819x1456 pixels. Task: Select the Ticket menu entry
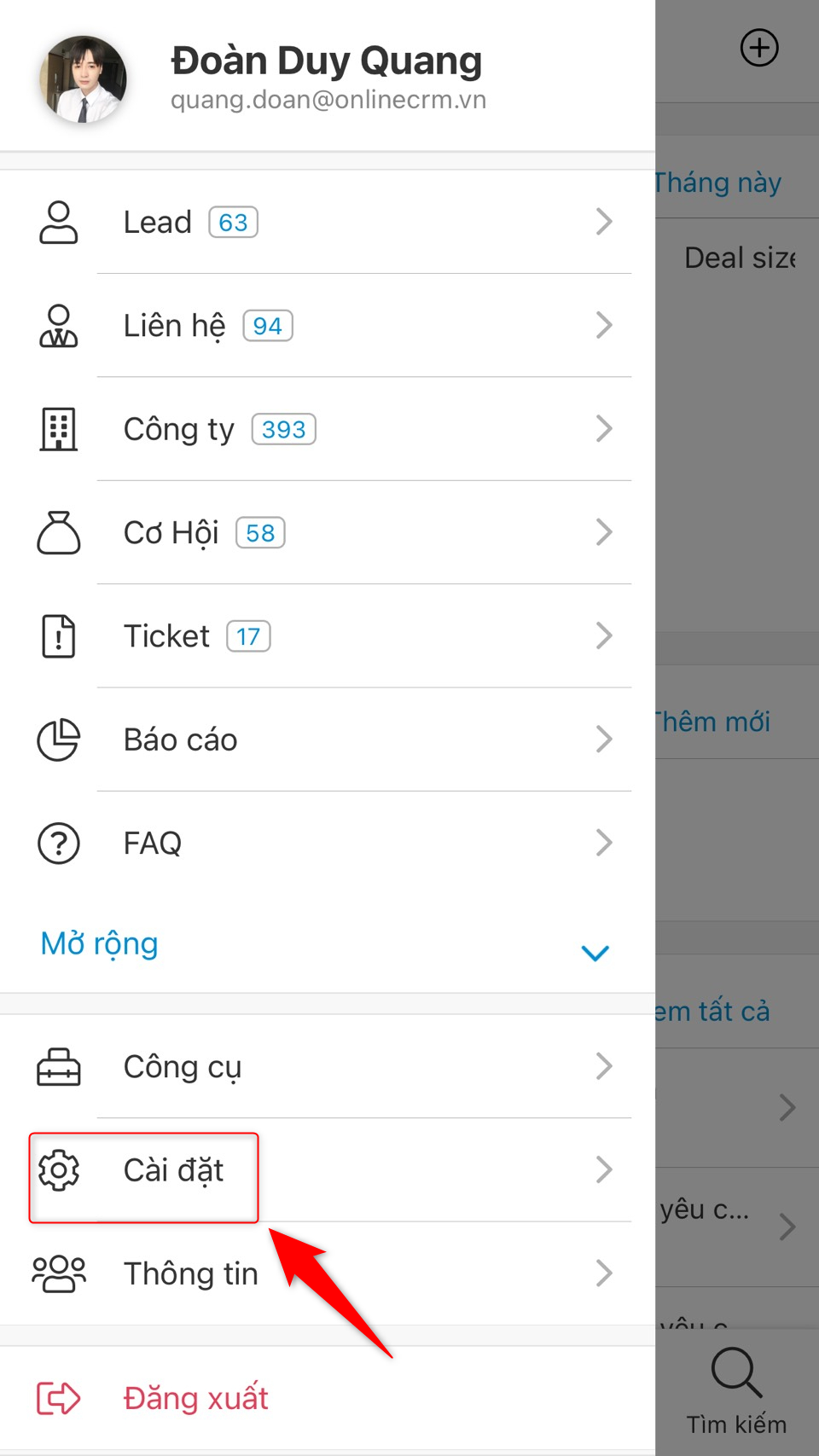167,636
